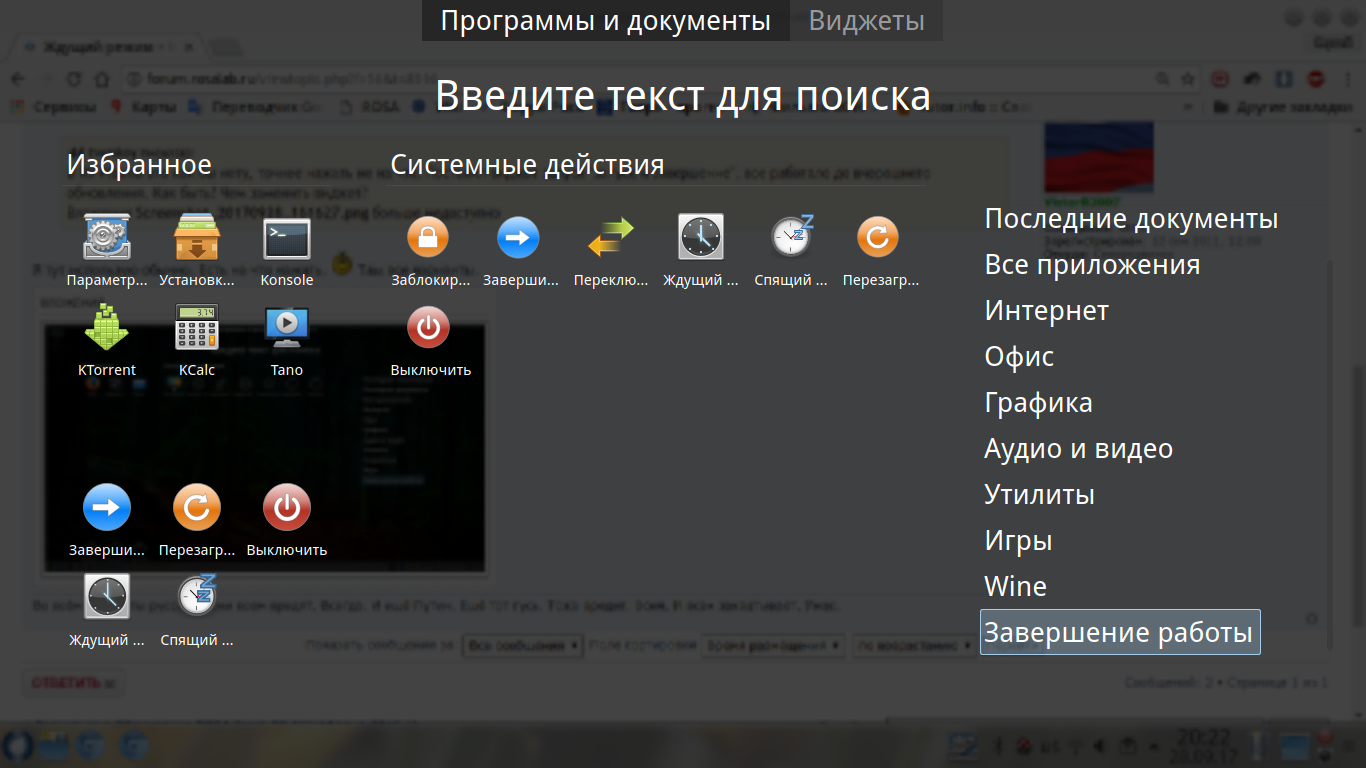Open the KCalc calculator
Image resolution: width=1366 pixels, height=768 pixels.
(x=197, y=328)
